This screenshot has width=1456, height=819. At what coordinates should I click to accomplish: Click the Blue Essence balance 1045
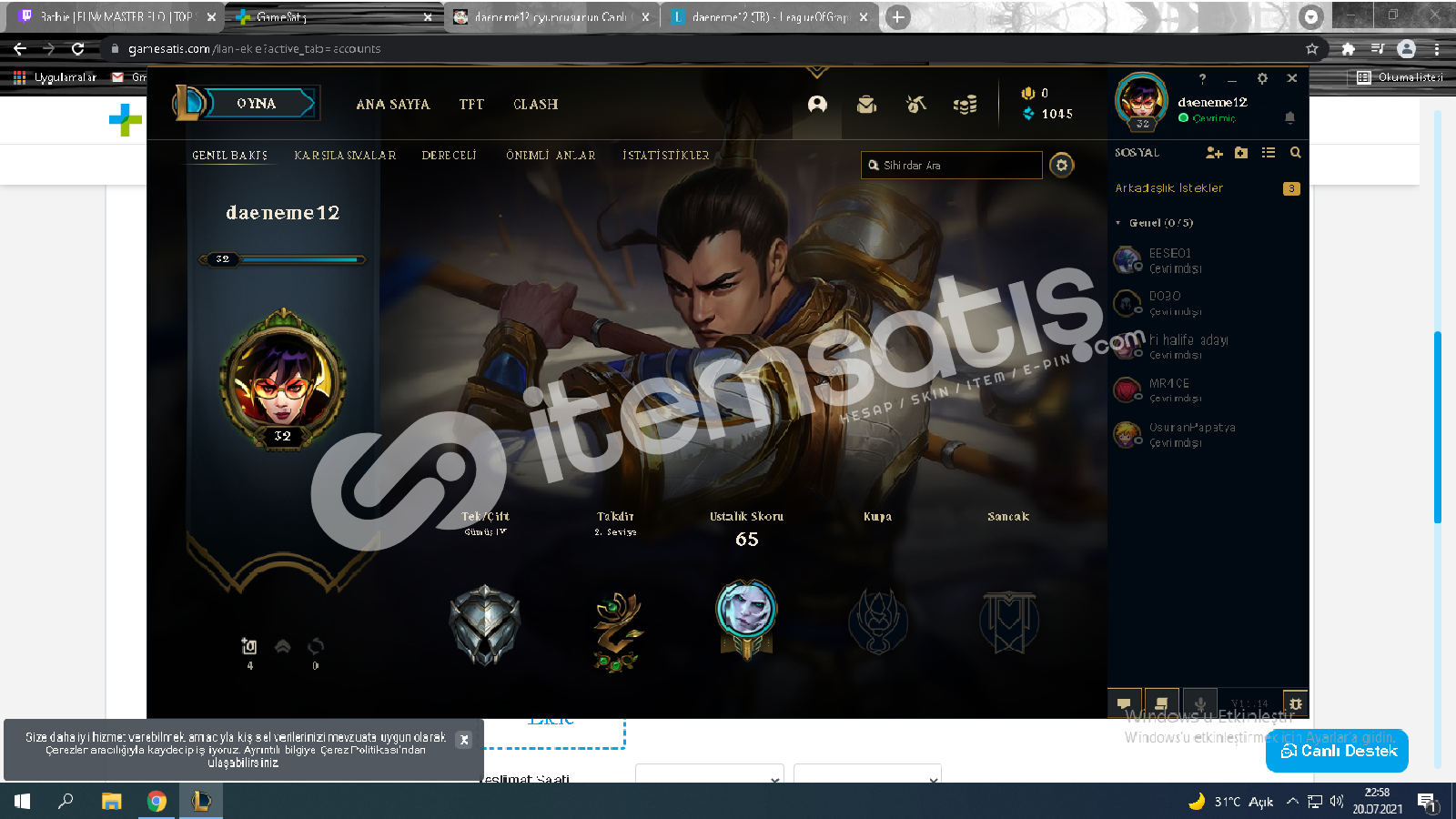(x=1047, y=114)
